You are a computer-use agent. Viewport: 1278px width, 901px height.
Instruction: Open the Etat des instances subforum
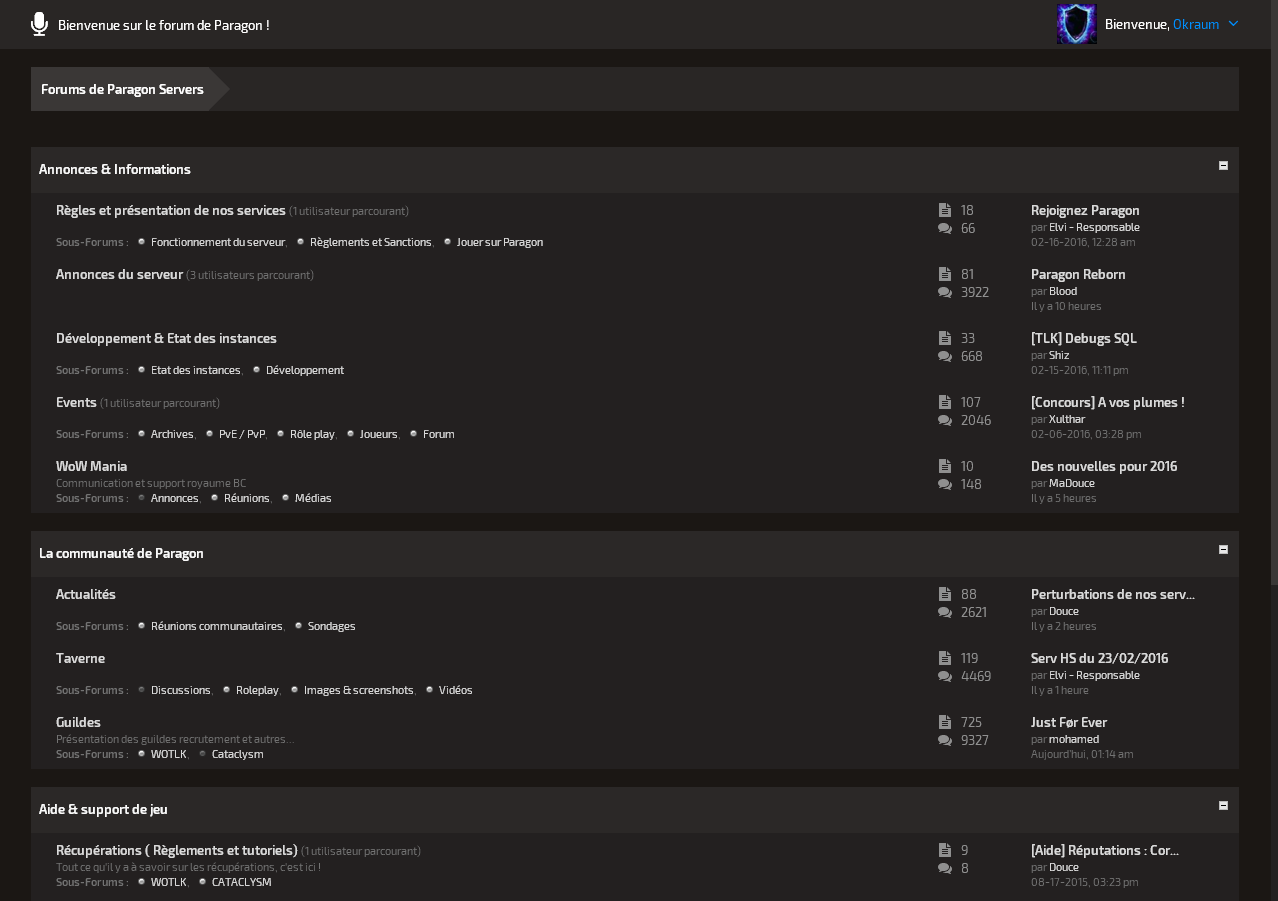click(x=196, y=370)
